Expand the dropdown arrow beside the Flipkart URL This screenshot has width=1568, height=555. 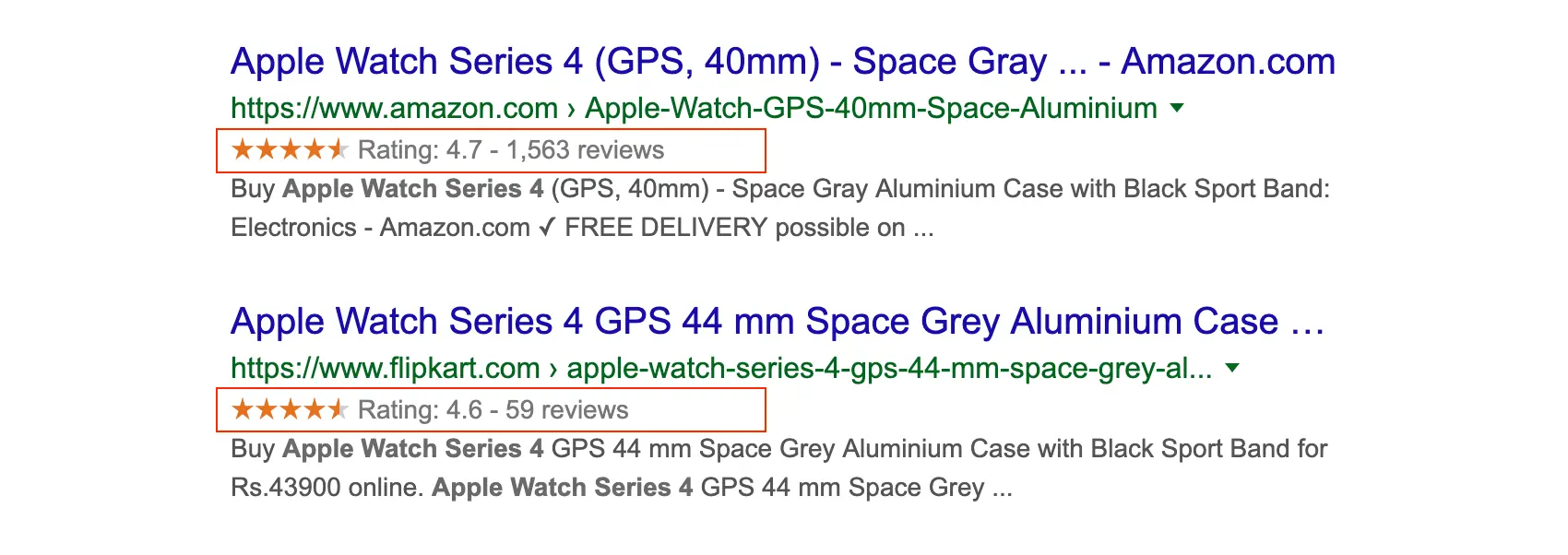point(1232,368)
